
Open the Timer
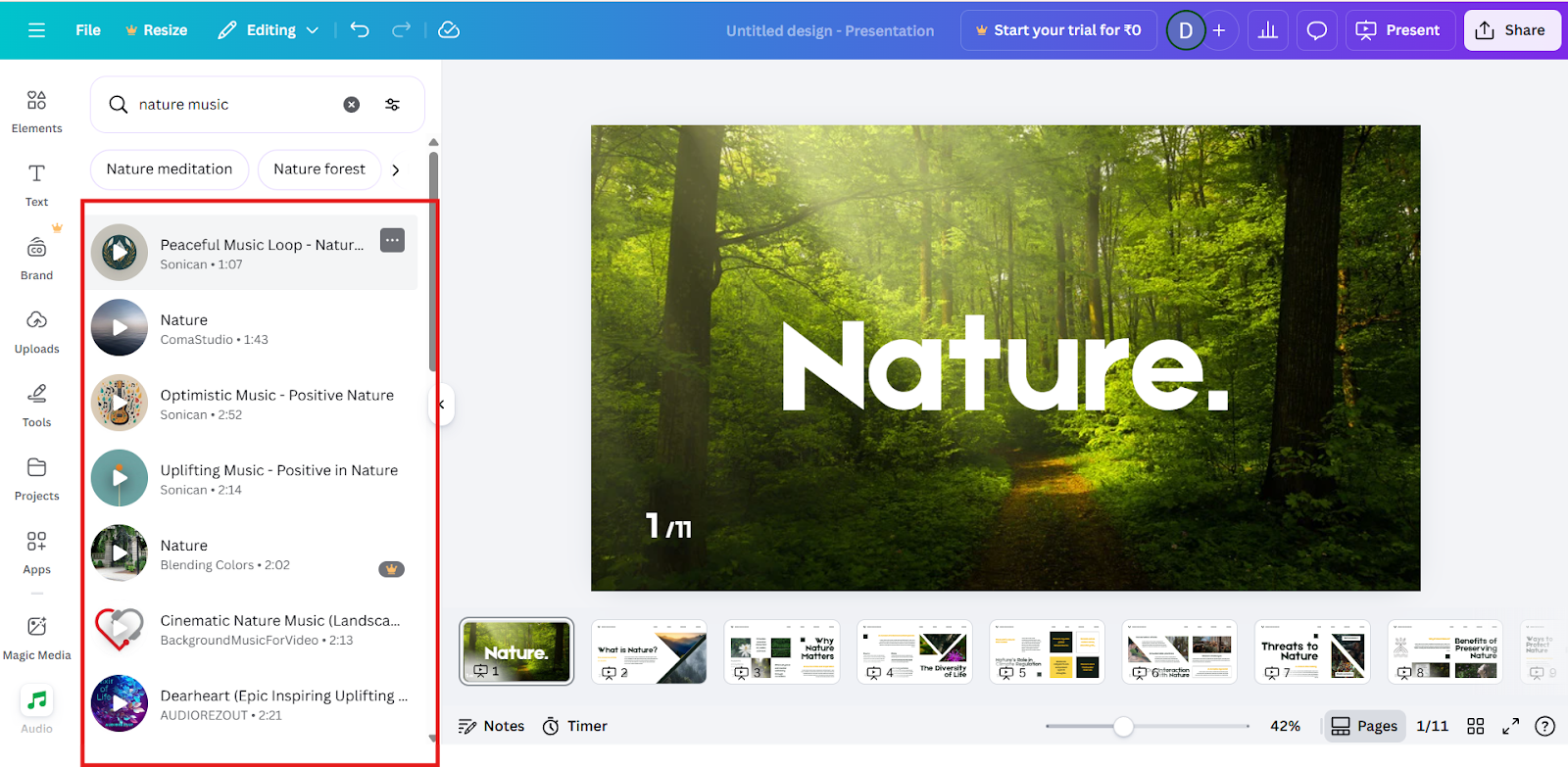click(x=575, y=726)
